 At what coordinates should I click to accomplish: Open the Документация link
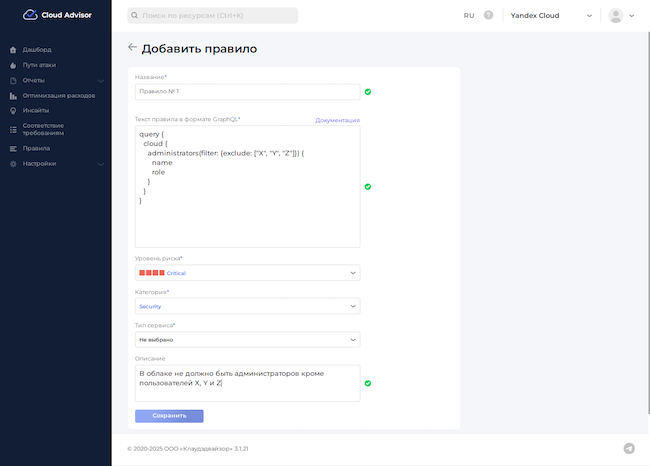(x=337, y=120)
